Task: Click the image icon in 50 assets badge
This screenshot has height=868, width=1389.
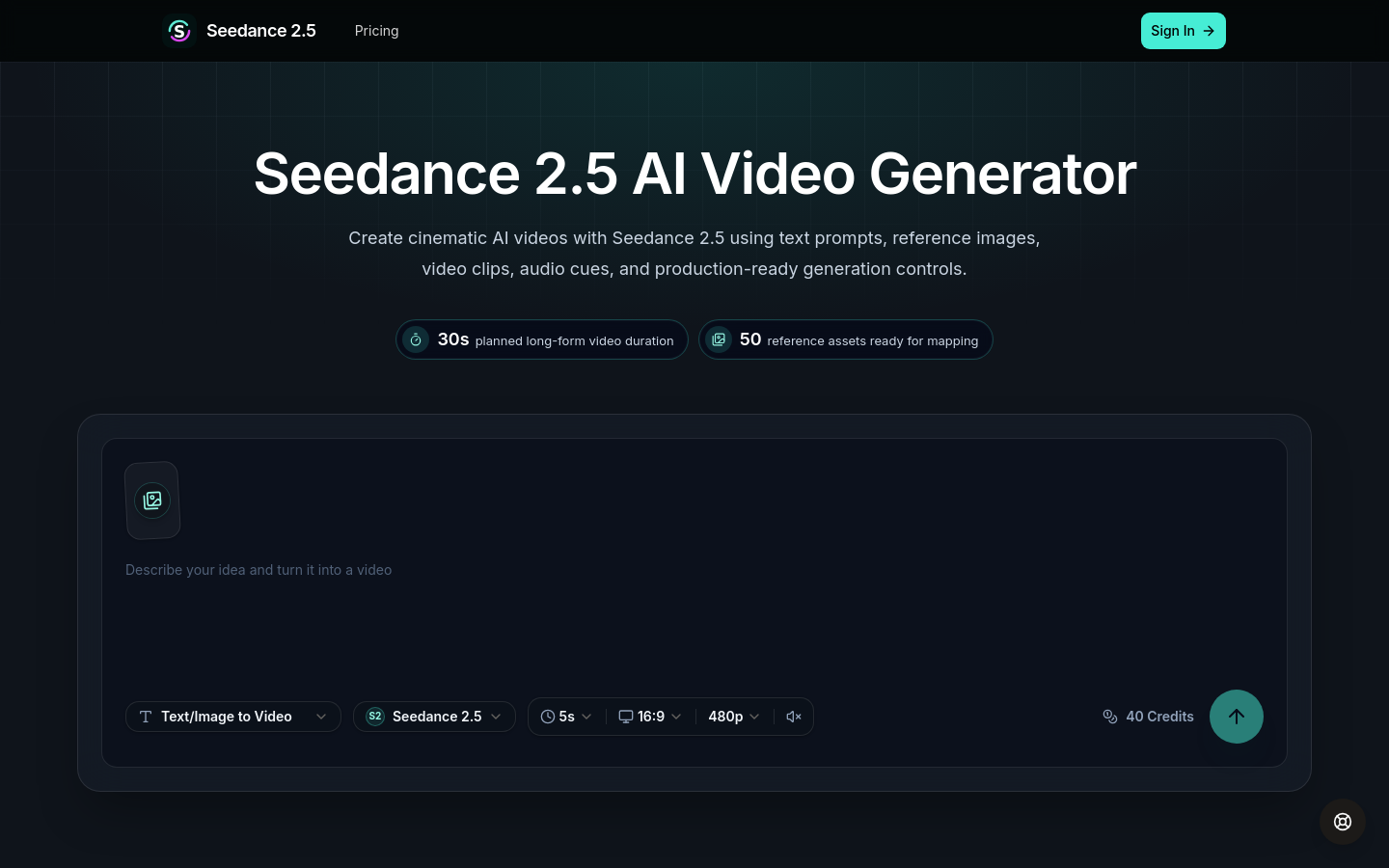Action: [x=719, y=339]
